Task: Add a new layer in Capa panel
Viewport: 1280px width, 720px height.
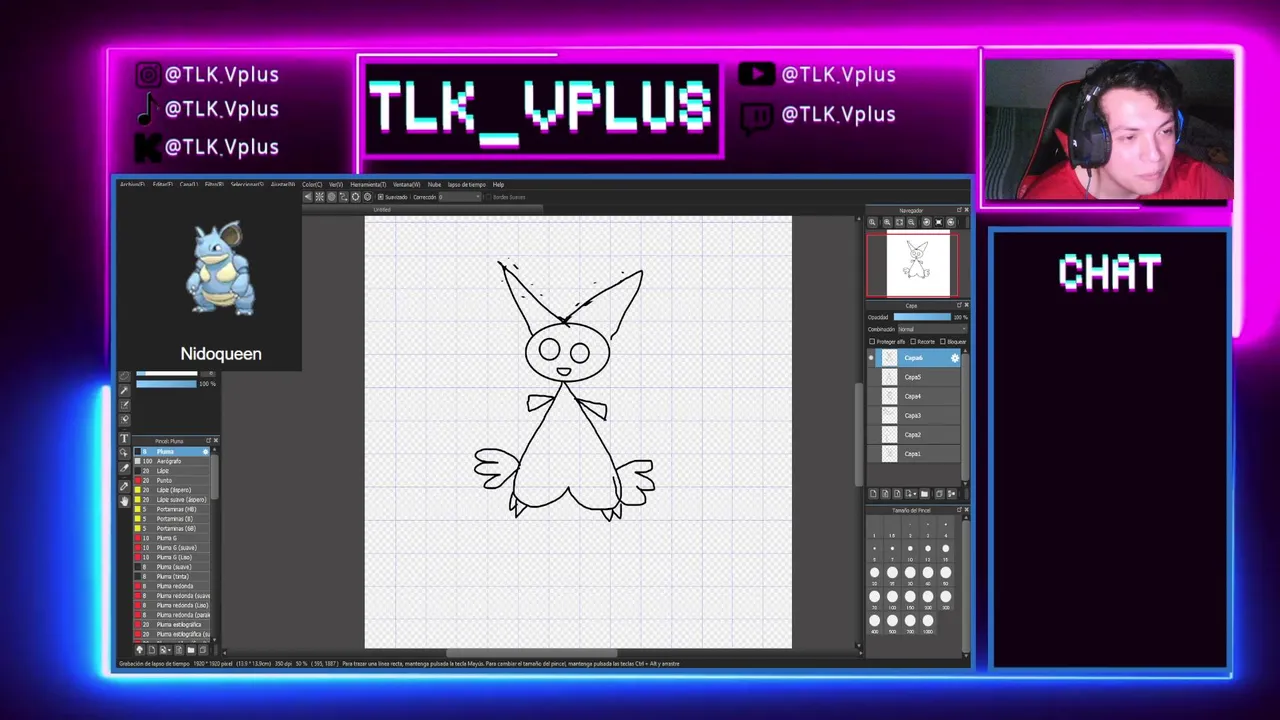Action: point(873,493)
